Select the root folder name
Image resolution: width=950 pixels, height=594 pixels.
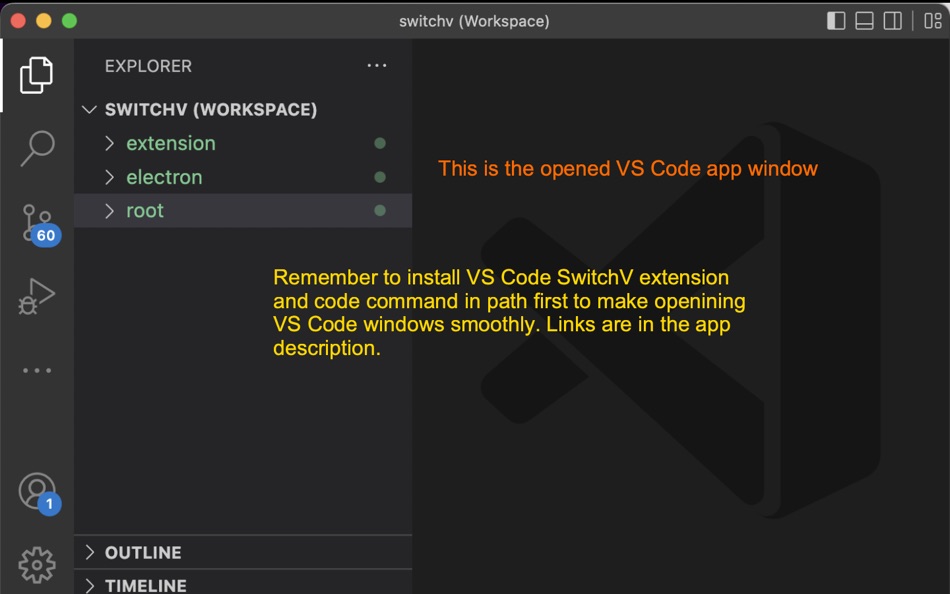(x=145, y=210)
